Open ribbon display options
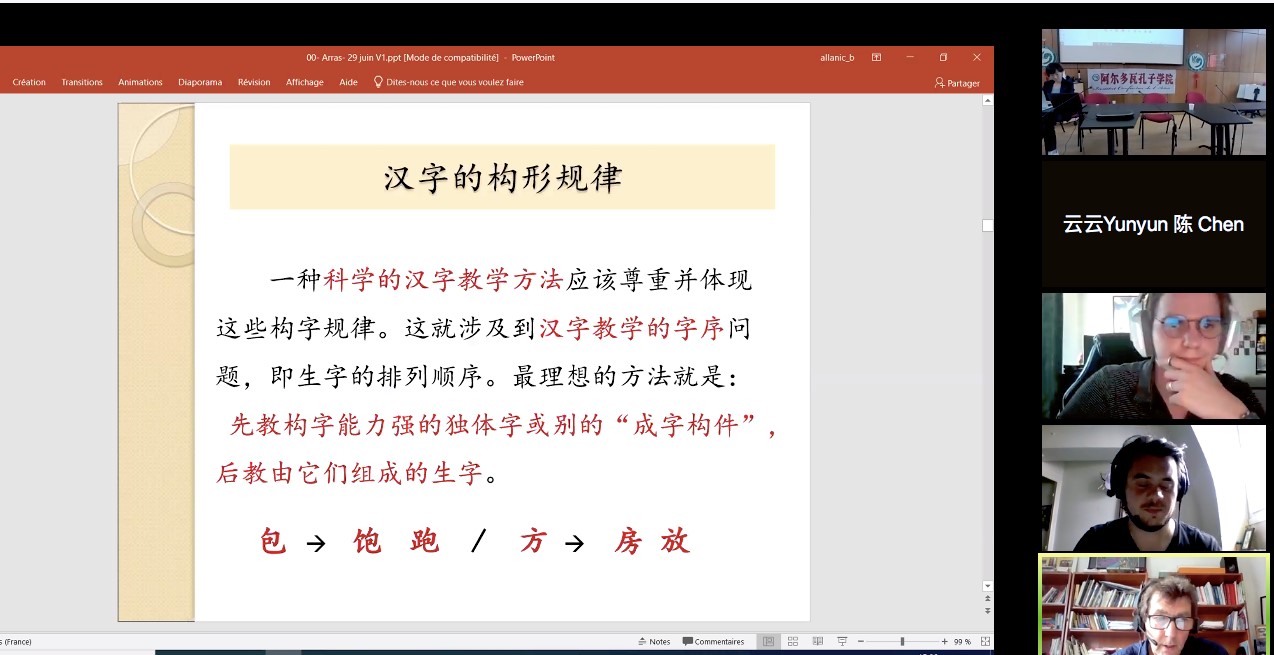 [x=876, y=58]
